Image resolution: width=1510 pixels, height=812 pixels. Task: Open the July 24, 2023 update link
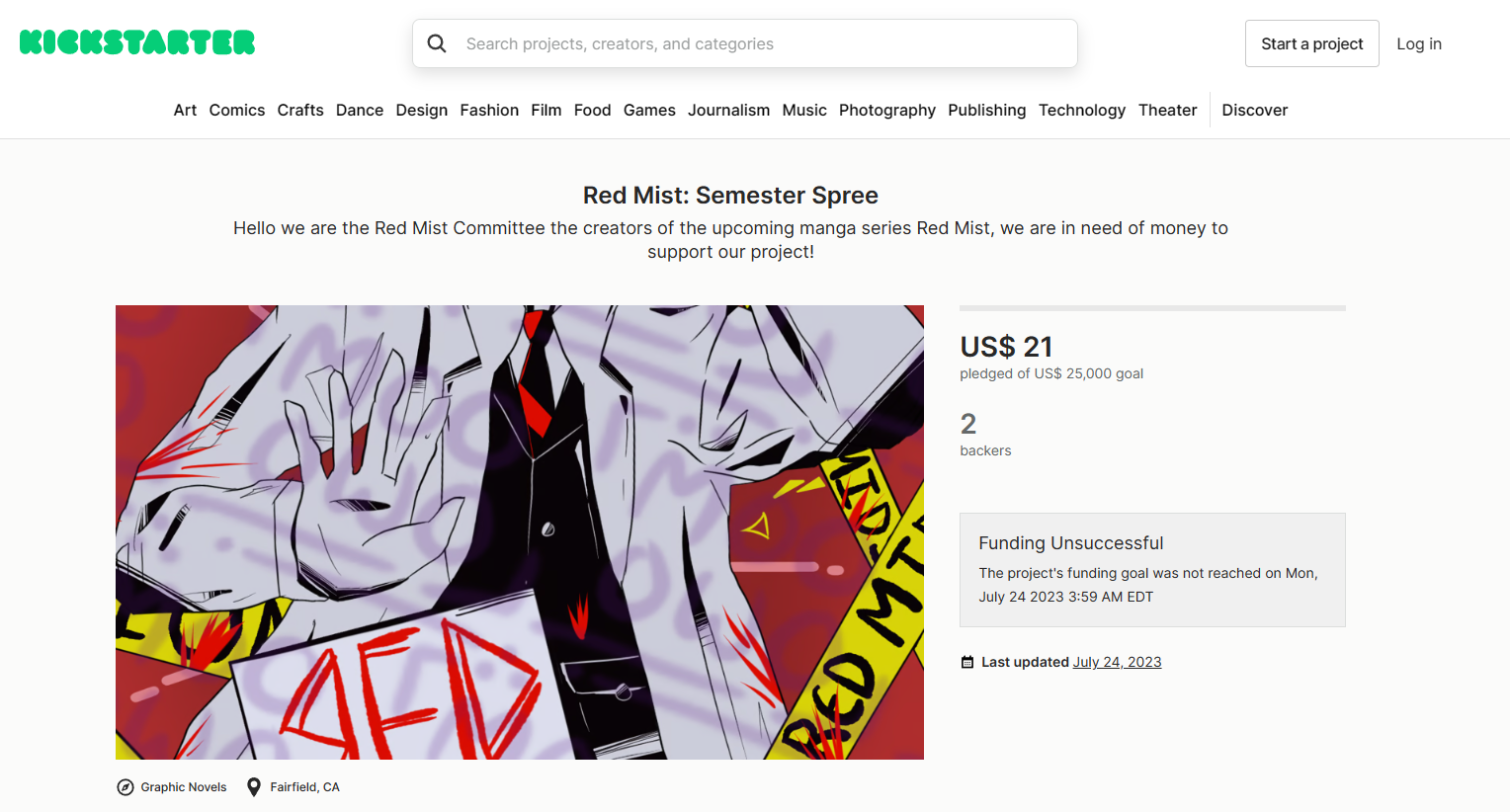[1117, 662]
